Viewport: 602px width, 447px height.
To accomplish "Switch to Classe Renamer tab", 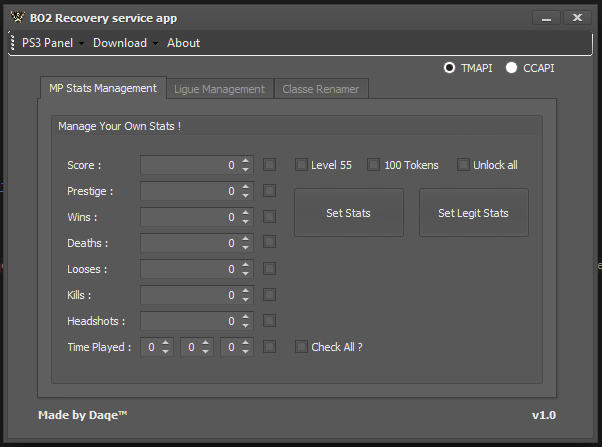I will (321, 89).
